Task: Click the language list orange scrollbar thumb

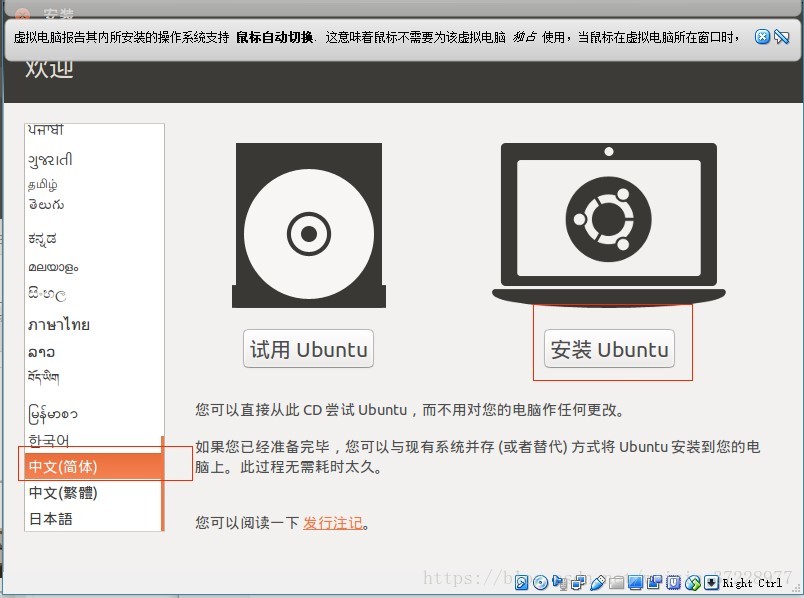Action: [163, 483]
